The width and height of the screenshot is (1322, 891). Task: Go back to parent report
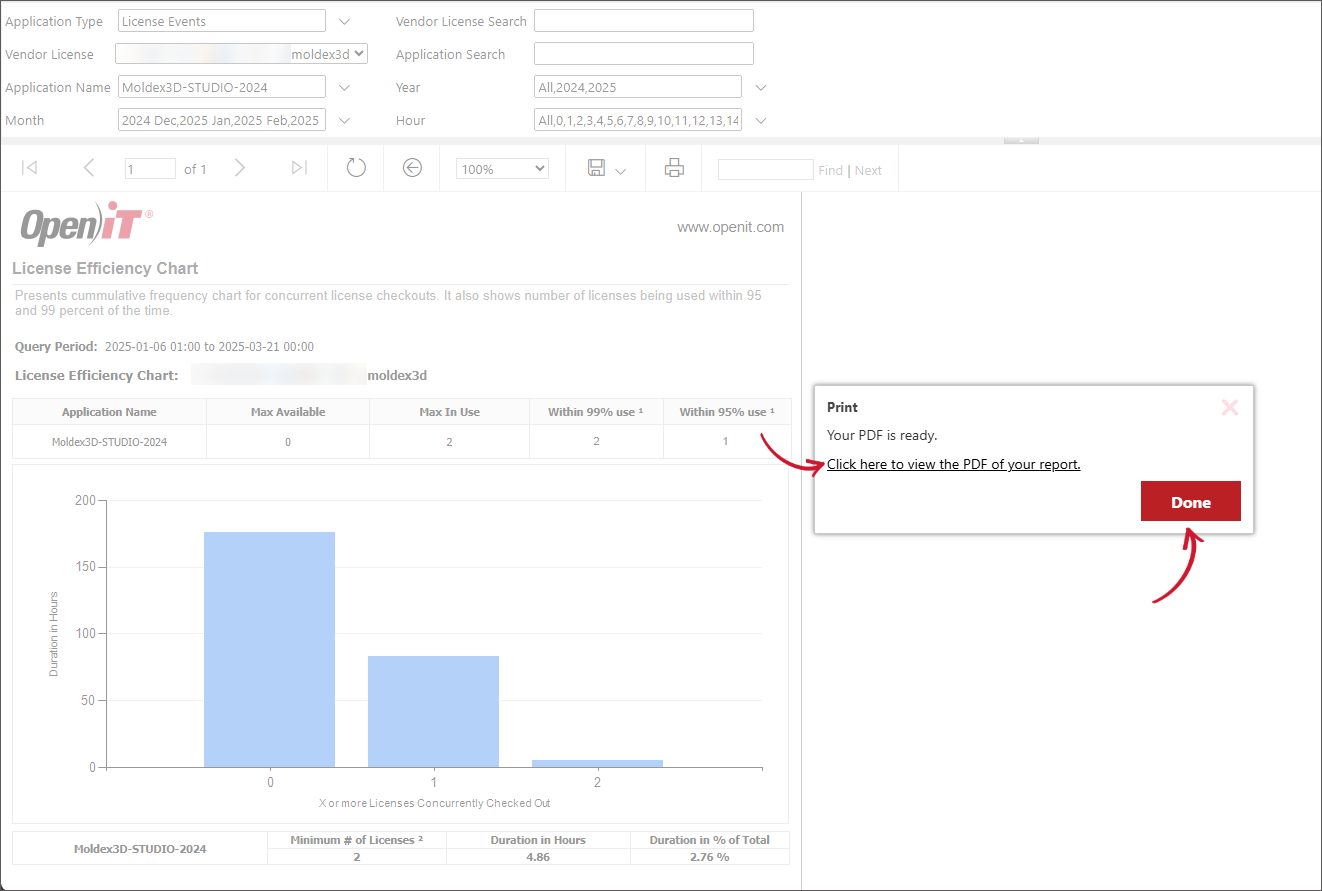tap(412, 168)
